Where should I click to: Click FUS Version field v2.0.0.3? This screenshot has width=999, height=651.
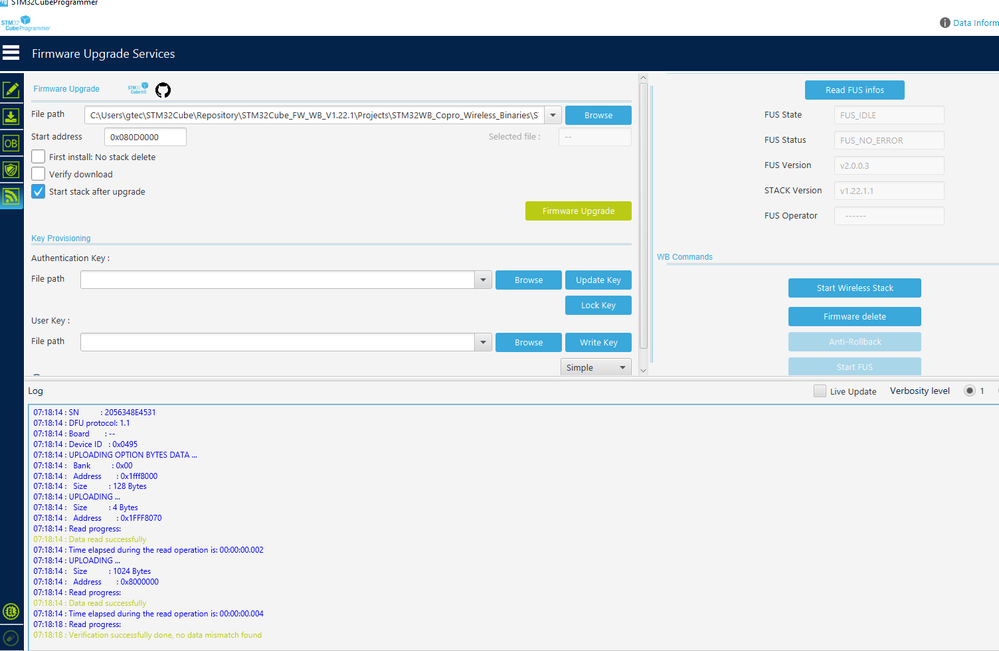pos(889,166)
